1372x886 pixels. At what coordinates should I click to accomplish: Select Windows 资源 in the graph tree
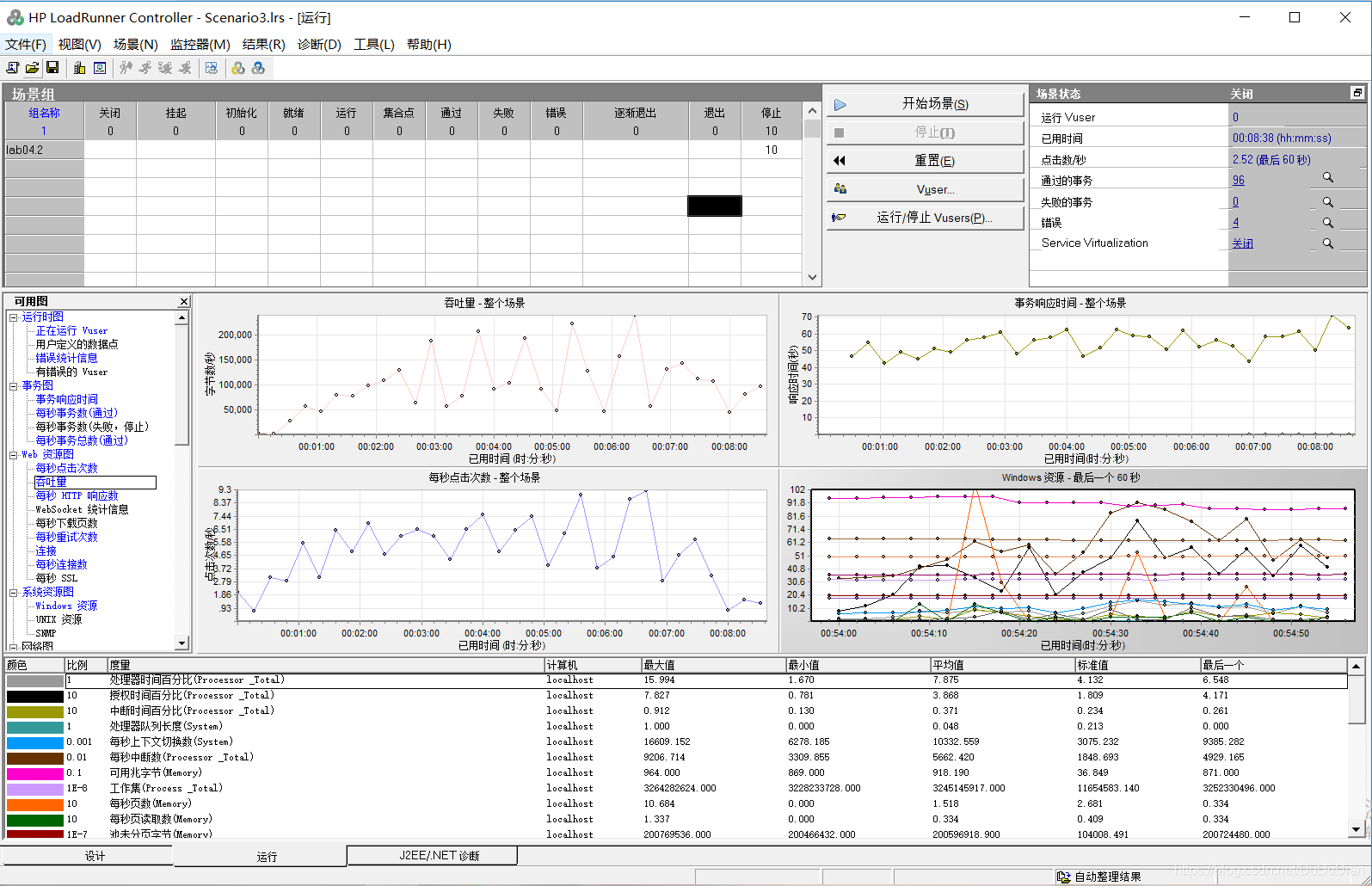click(x=66, y=606)
